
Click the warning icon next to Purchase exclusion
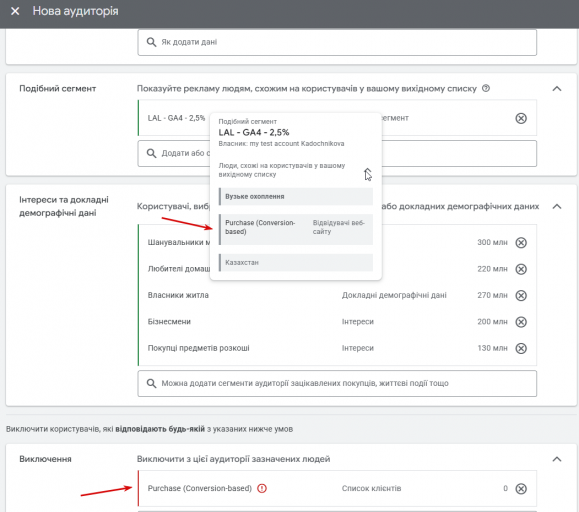(262, 488)
